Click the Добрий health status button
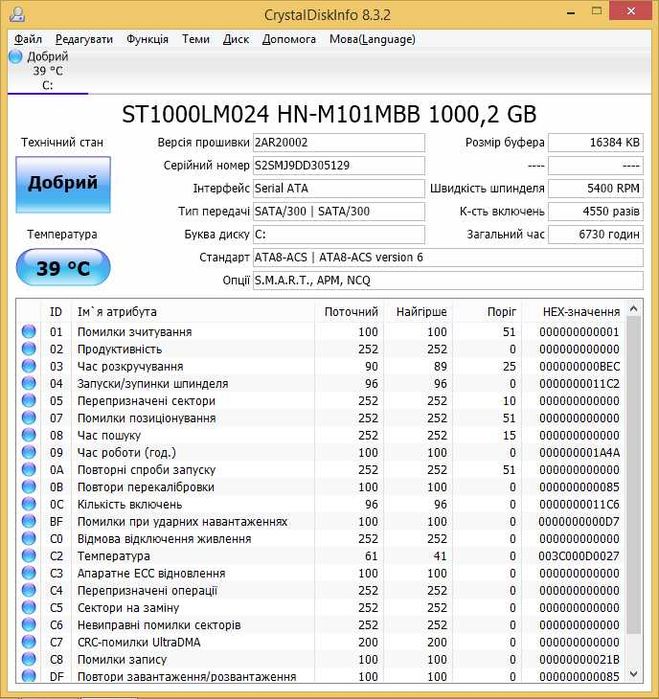Screen dimensions: 659x699 [x=63, y=184]
